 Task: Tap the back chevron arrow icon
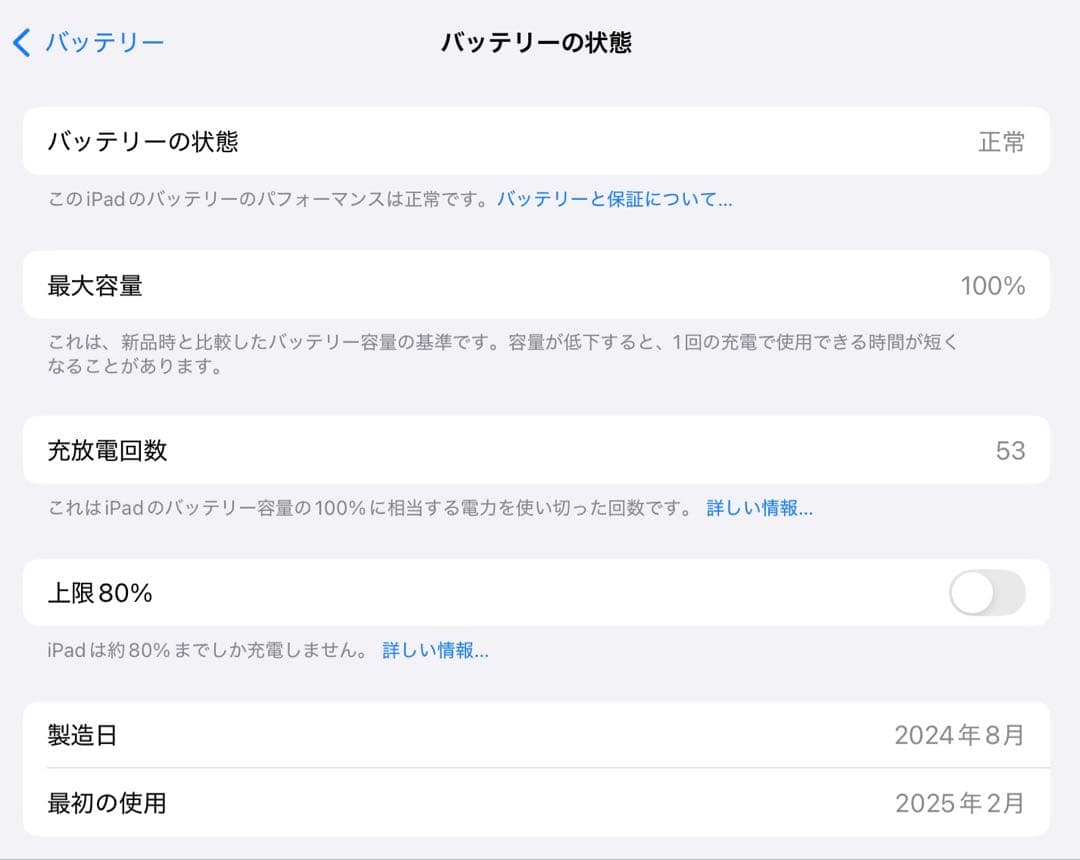21,42
